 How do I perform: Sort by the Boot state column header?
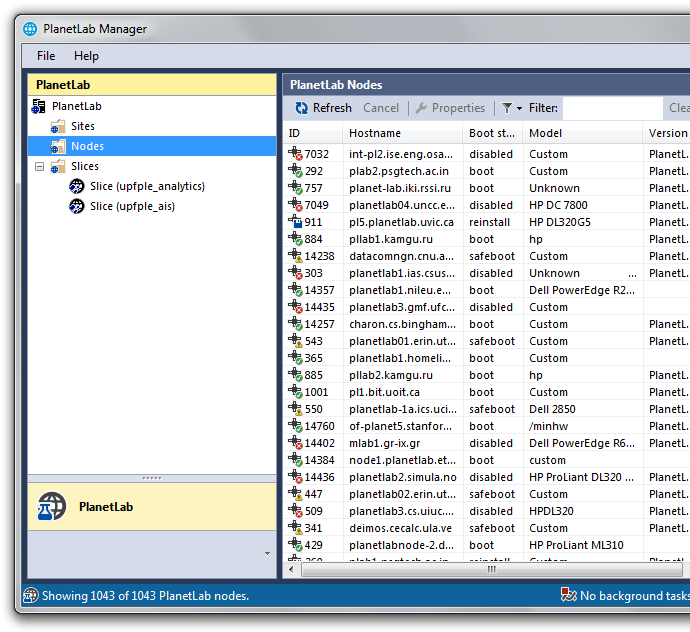(493, 133)
